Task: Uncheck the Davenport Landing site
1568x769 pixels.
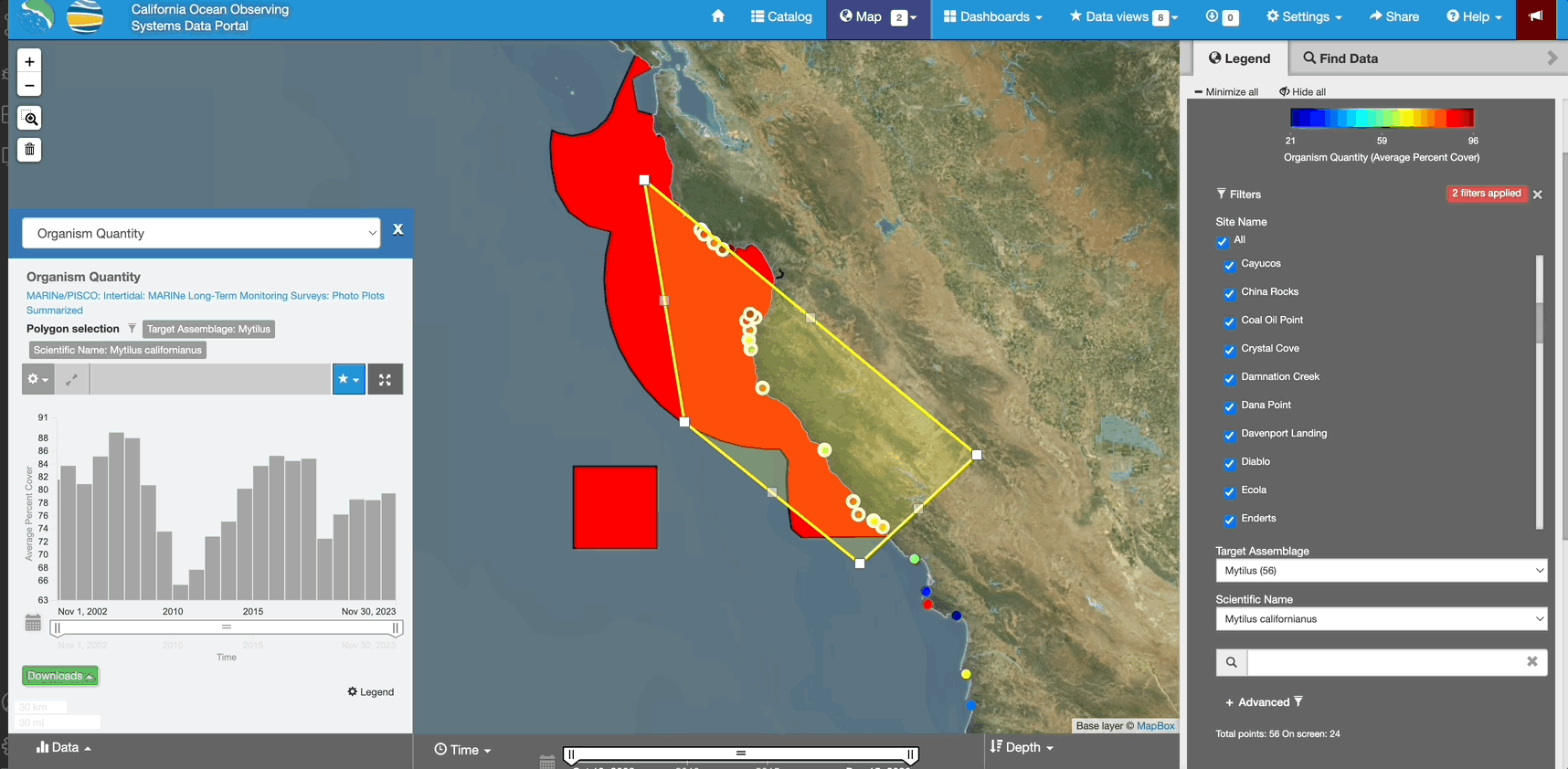Action: [x=1229, y=435]
